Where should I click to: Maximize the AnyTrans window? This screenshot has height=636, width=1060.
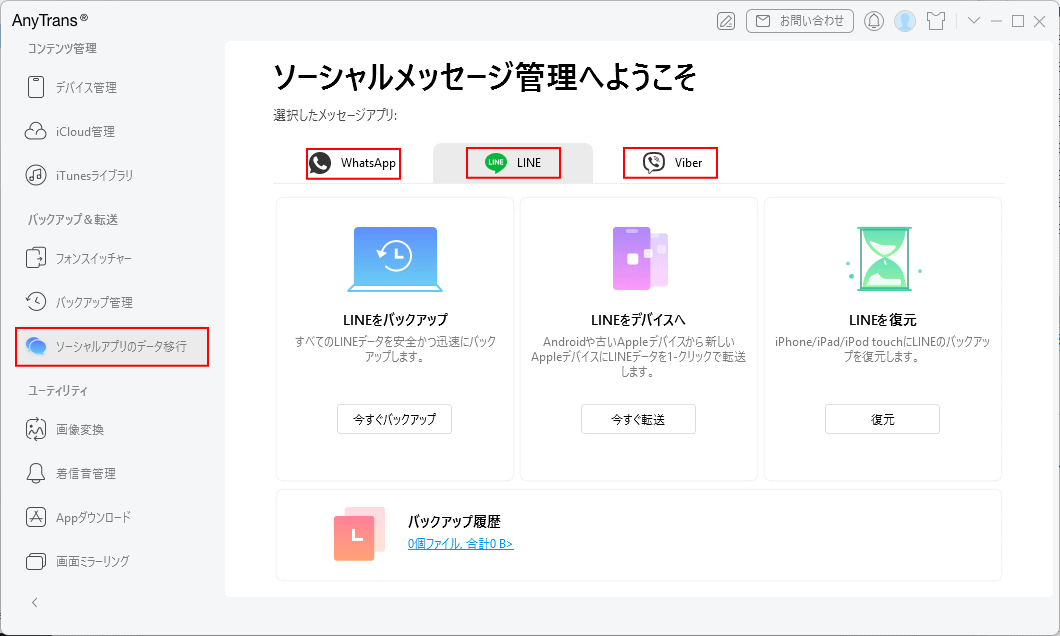coord(1018,21)
